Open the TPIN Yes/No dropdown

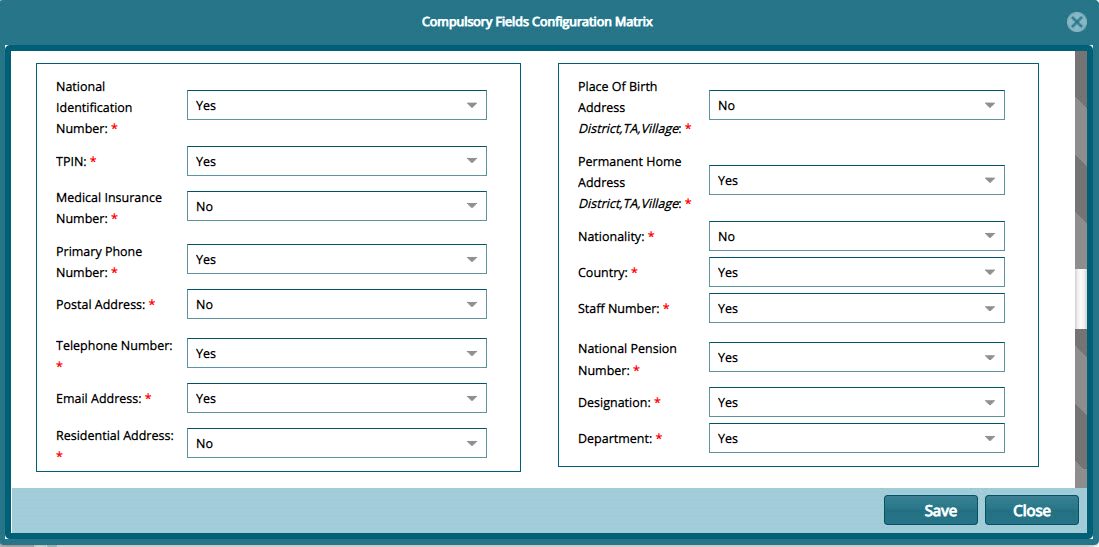(336, 161)
